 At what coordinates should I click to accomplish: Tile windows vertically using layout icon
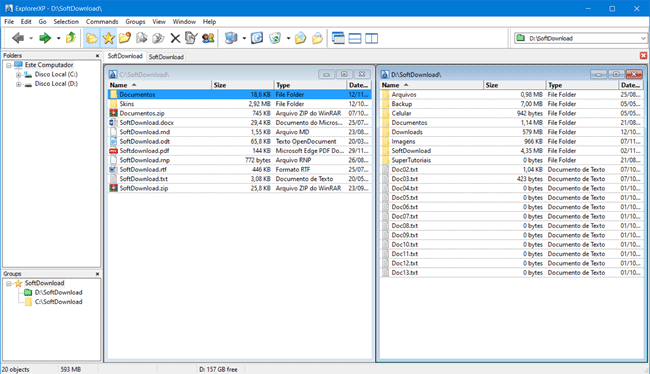click(371, 39)
